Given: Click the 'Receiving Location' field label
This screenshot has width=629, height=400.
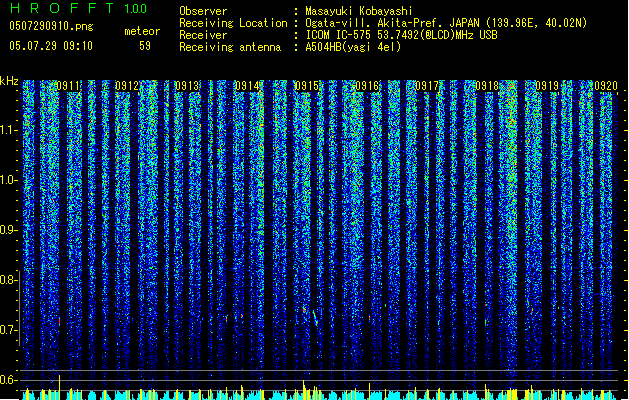Looking at the screenshot, I should point(233,23).
